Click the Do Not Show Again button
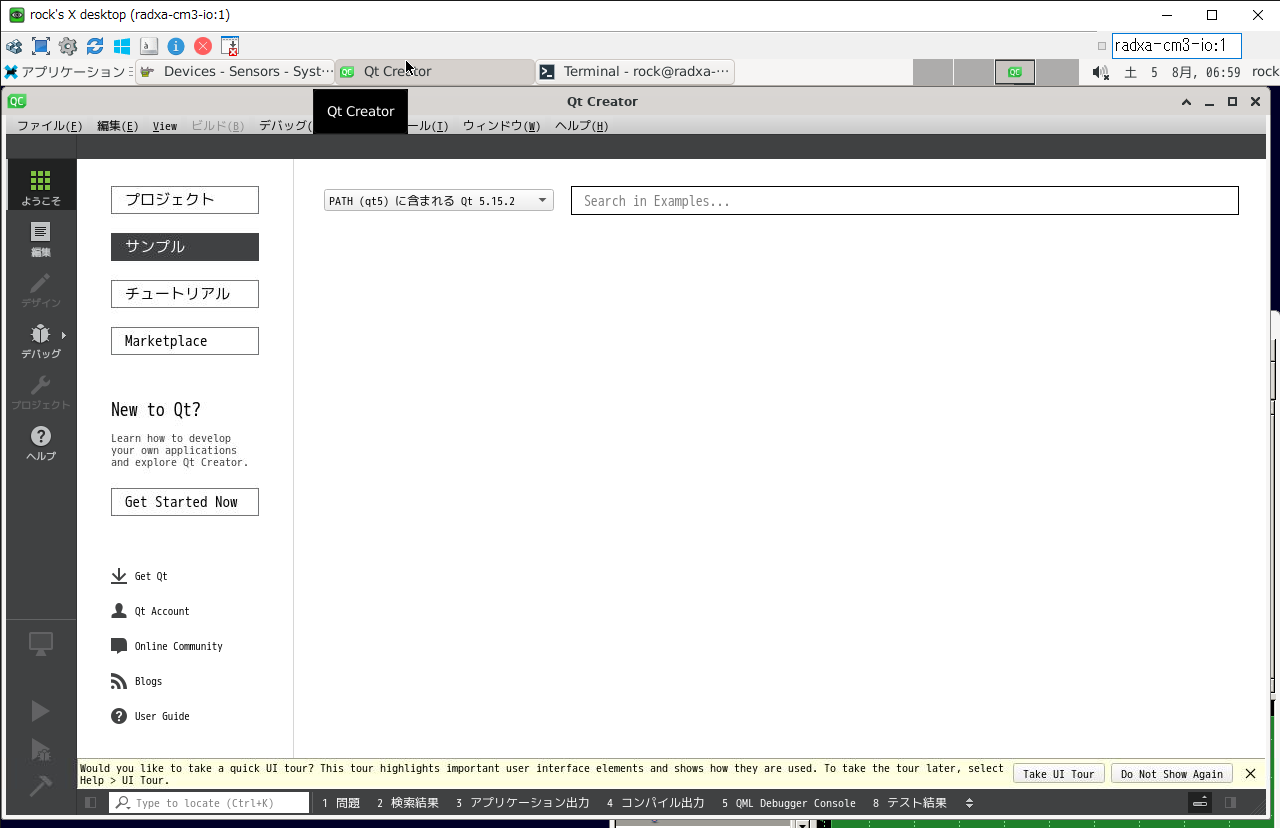The height and width of the screenshot is (828, 1280). 1171,774
